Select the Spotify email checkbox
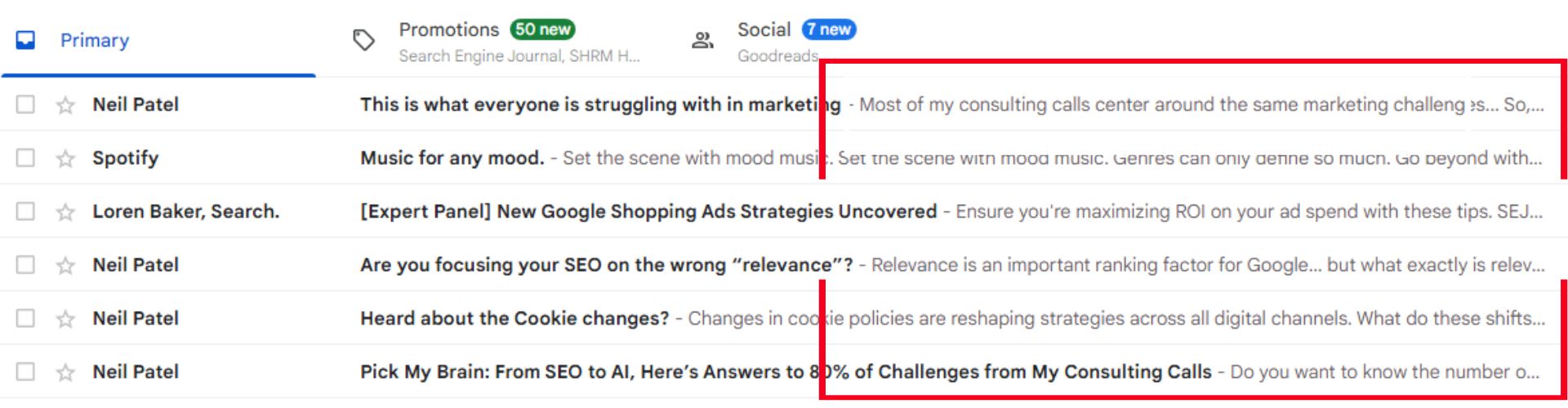 click(26, 157)
